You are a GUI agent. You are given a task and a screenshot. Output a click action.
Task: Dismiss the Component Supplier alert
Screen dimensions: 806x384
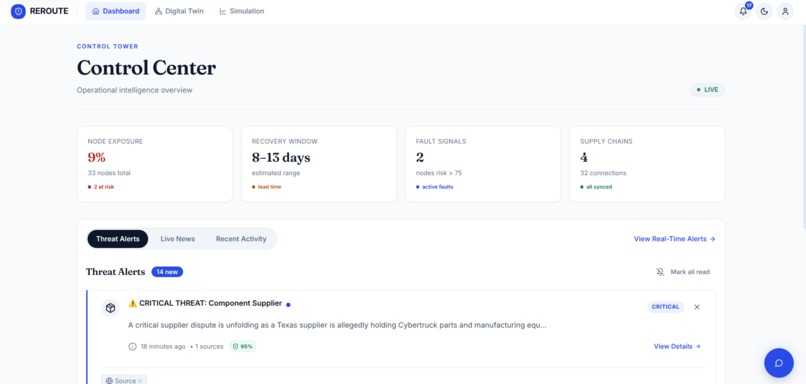click(697, 307)
